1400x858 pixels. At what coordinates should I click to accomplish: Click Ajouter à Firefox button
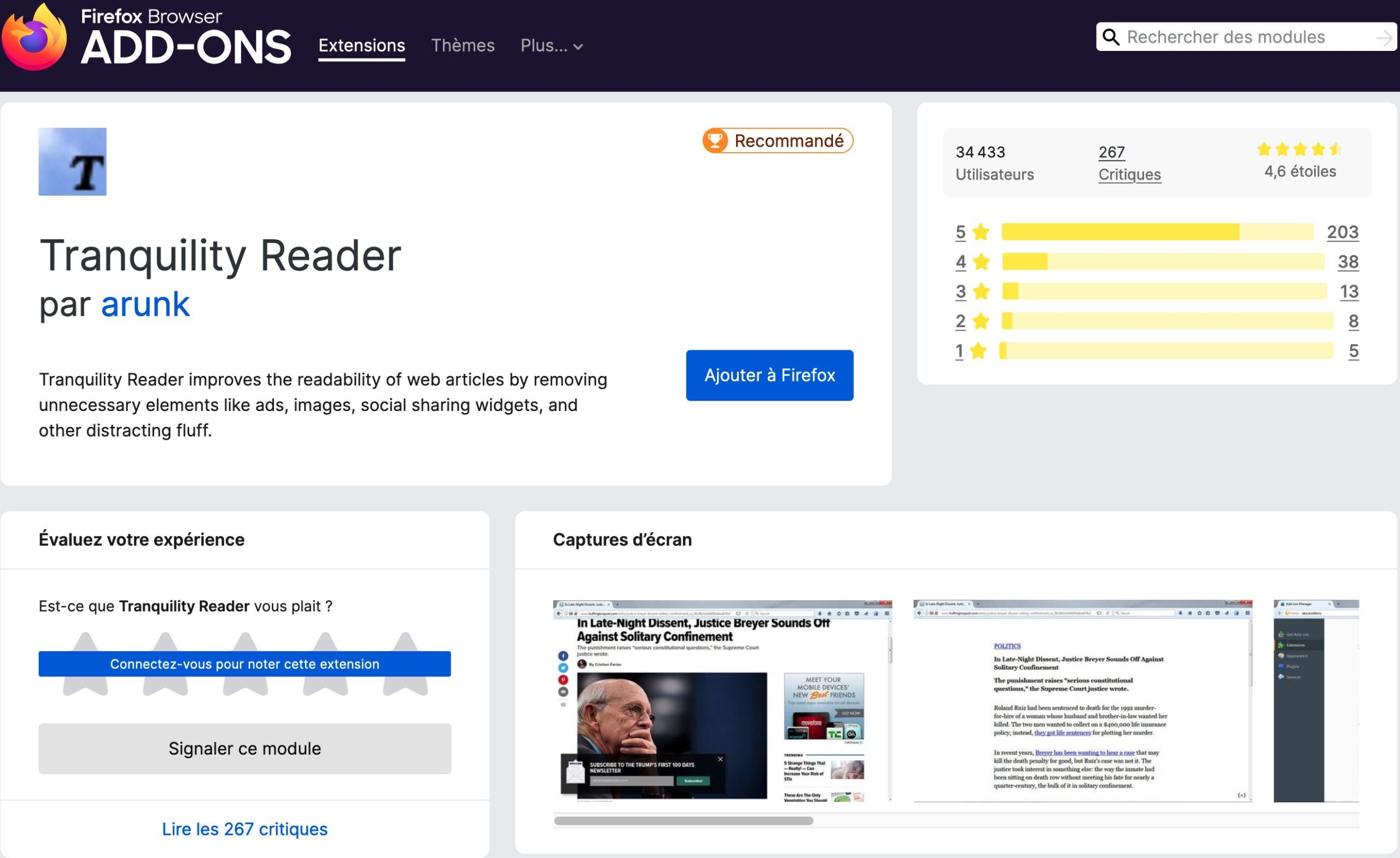tap(769, 375)
